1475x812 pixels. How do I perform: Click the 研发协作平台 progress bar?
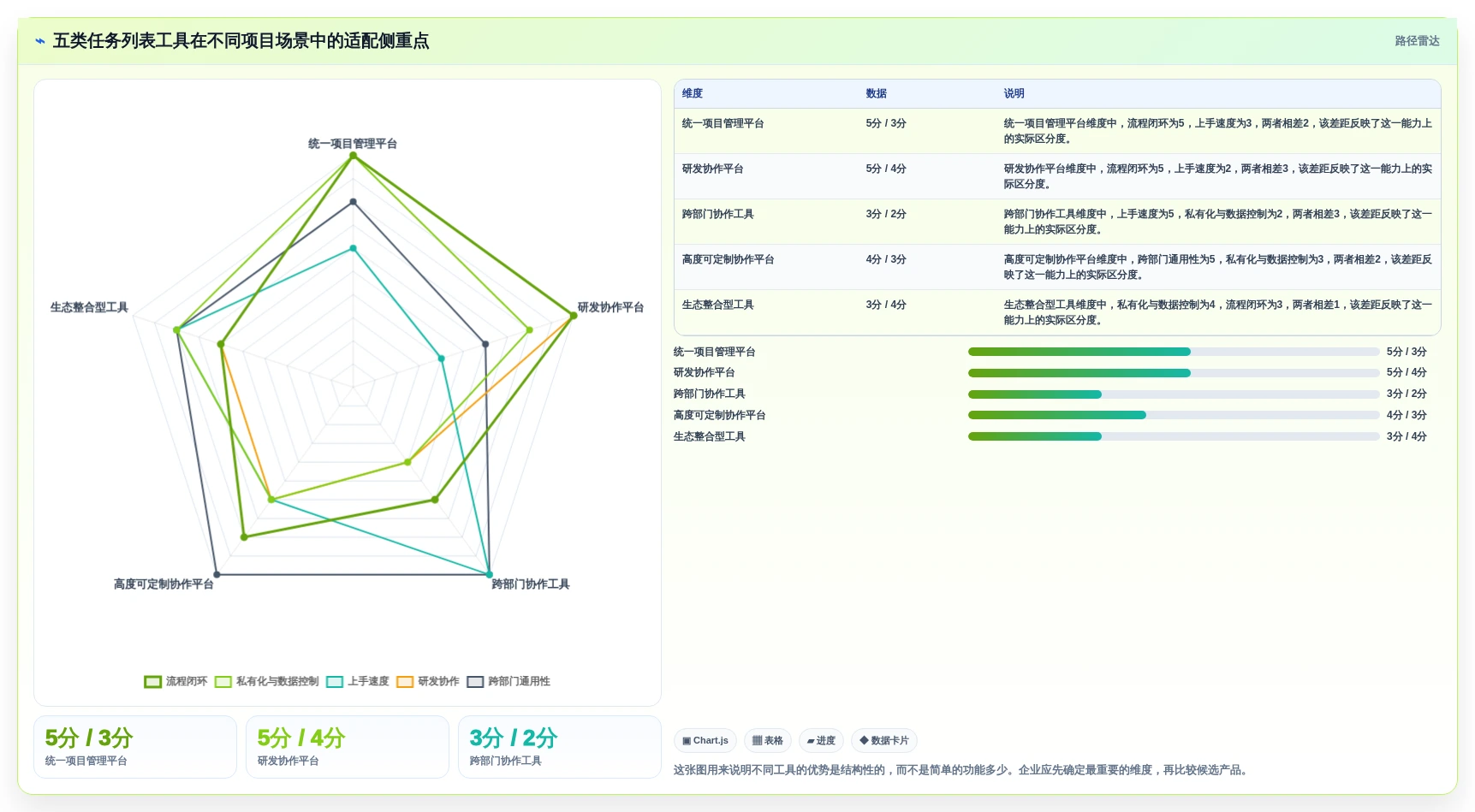(x=1174, y=373)
